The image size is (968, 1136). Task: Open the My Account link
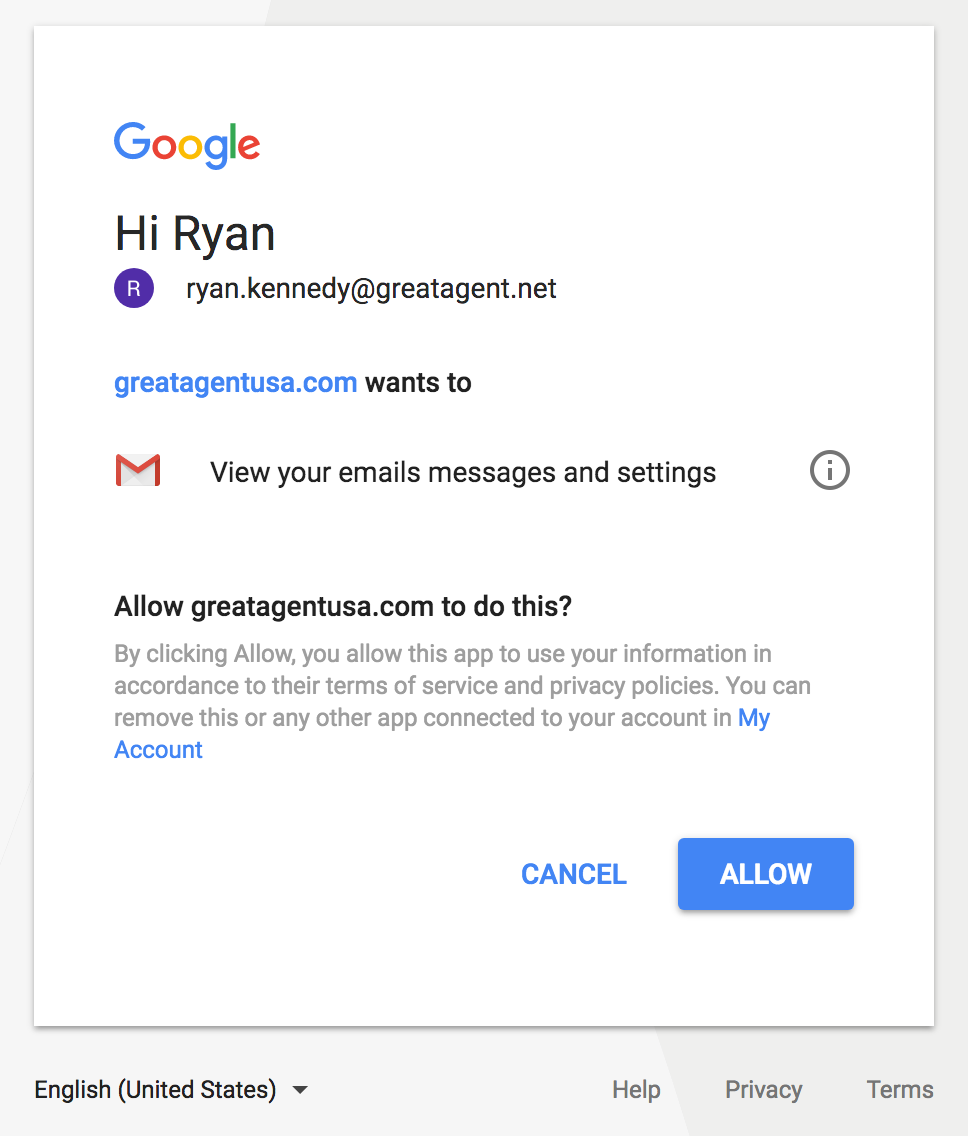point(754,718)
